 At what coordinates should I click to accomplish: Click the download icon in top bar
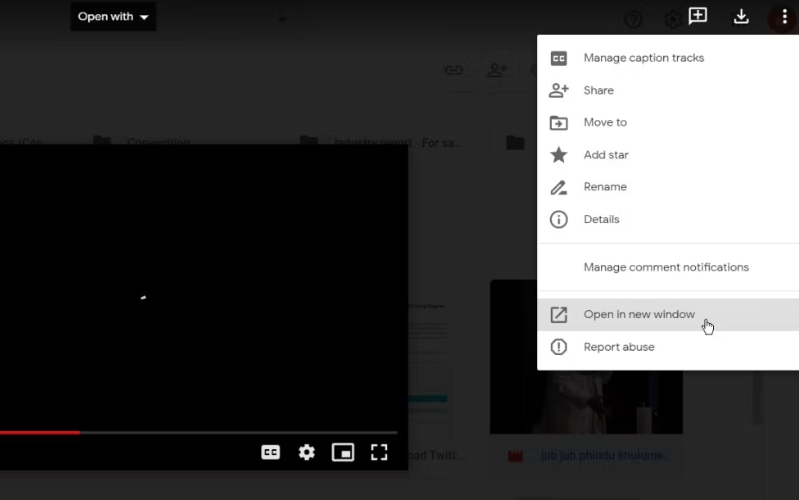741,17
